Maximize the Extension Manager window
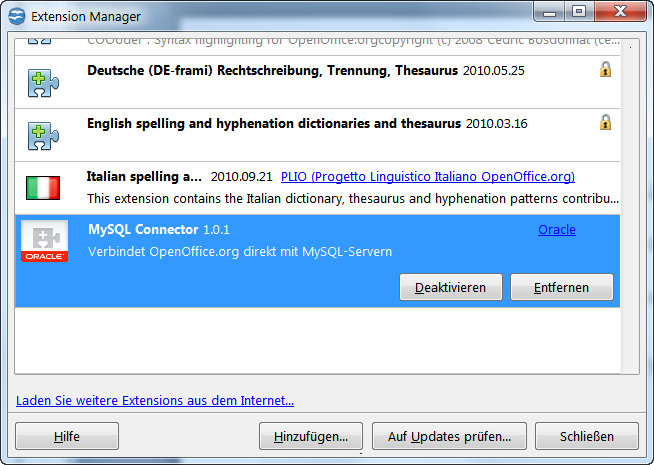This screenshot has height=465, width=654. point(579,12)
